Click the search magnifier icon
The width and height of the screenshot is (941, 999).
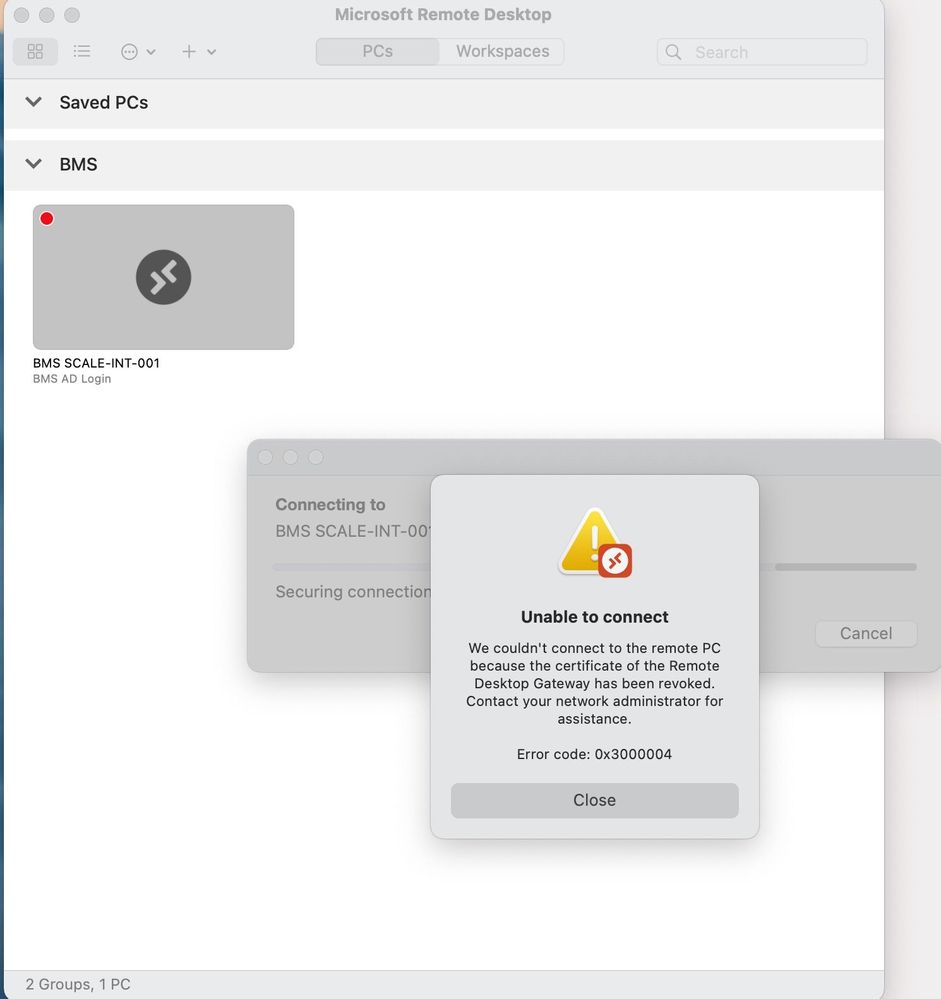click(673, 52)
